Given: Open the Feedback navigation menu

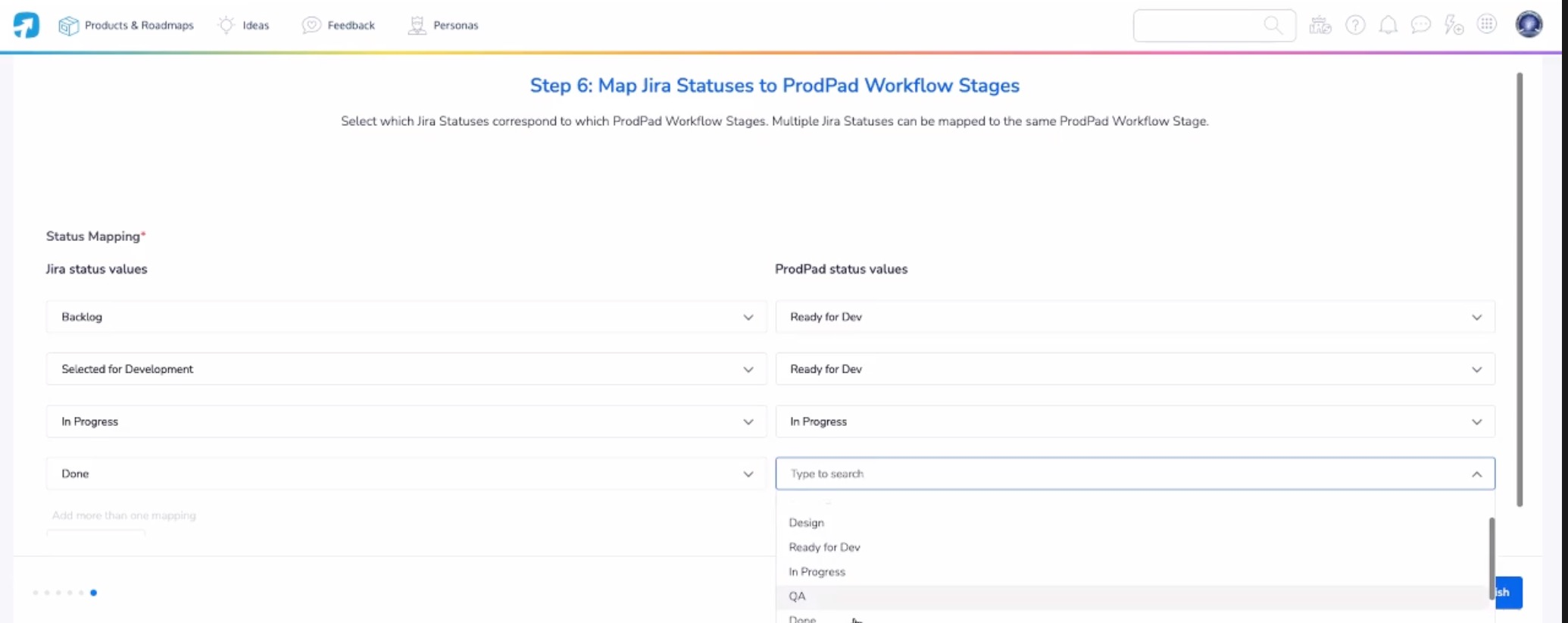Looking at the screenshot, I should point(339,24).
